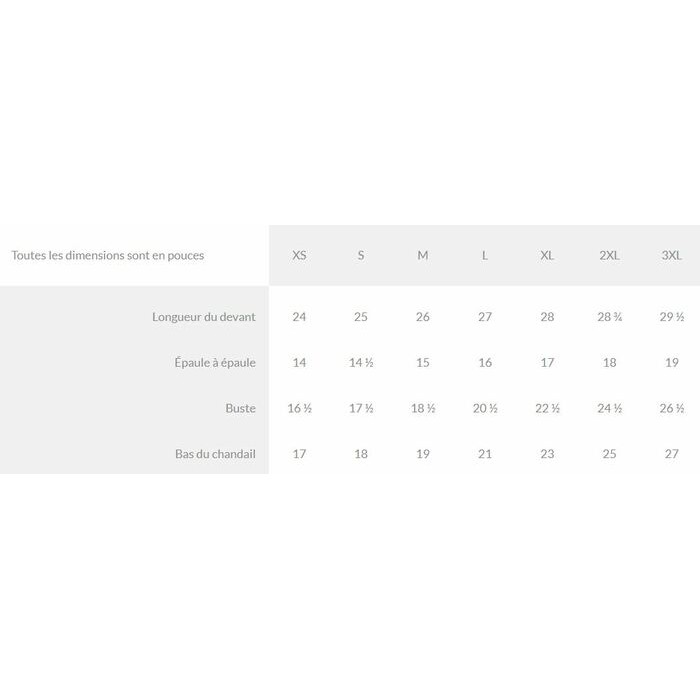
Task: Click the dimensions en pouces note
Action: (108, 255)
